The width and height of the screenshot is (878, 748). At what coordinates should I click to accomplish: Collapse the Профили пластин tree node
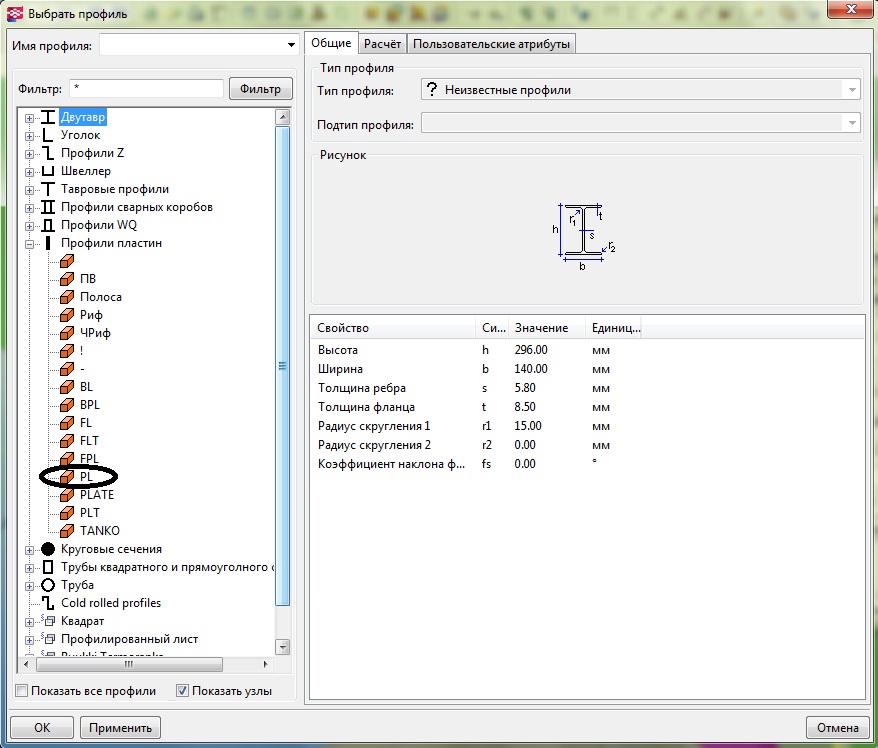(29, 243)
